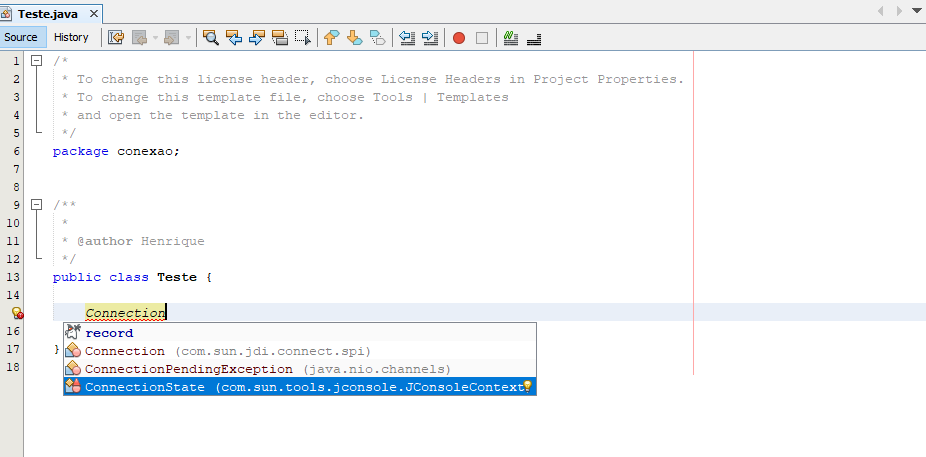This screenshot has height=457, width=926.
Task: Click Find Previous Occurrence icon
Action: pyautogui.click(x=234, y=38)
